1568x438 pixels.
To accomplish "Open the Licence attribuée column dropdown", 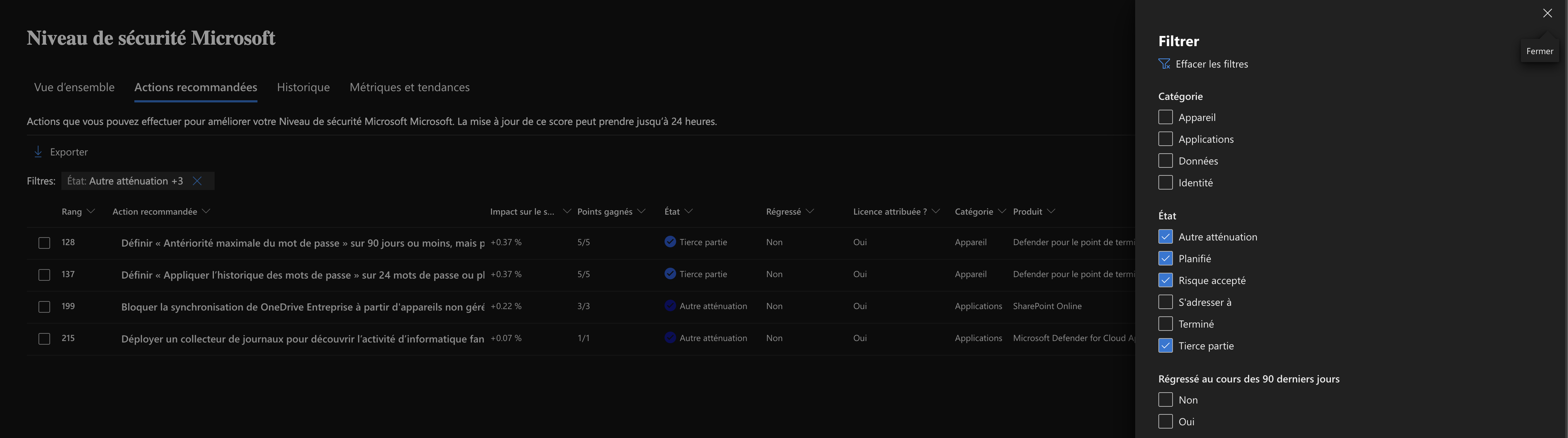I will (x=936, y=211).
